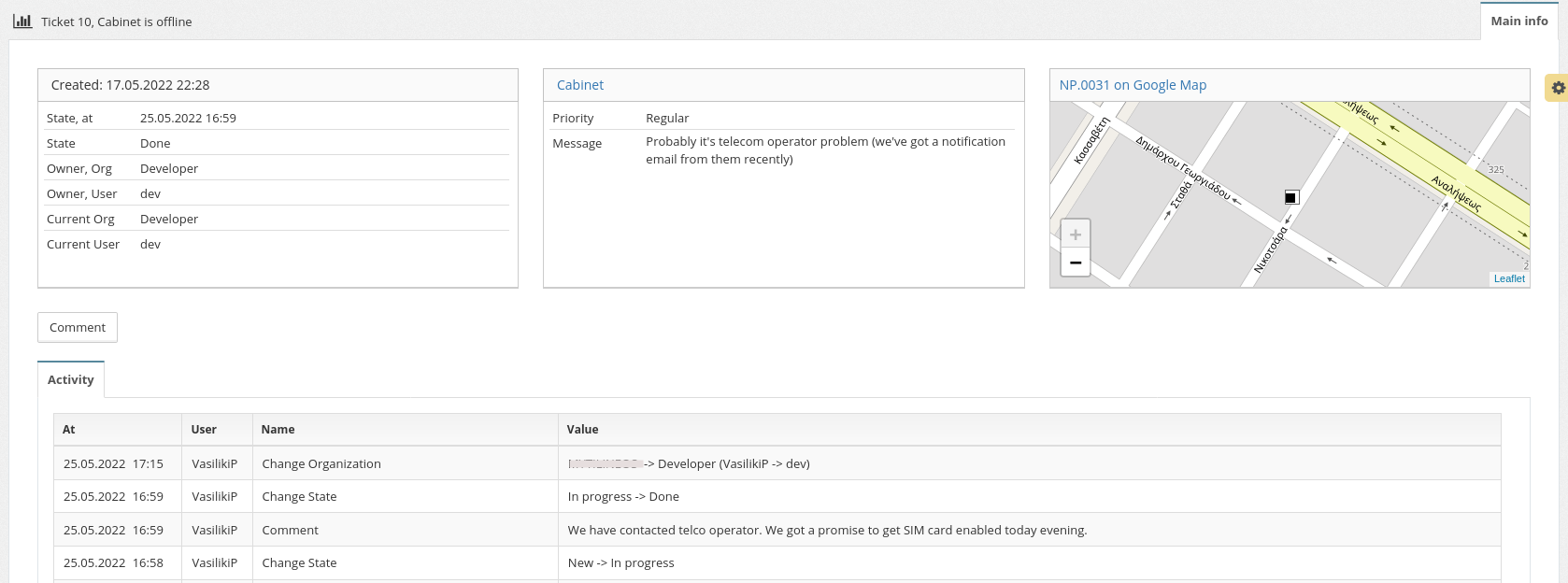The height and width of the screenshot is (583, 1568).
Task: Select the Activity tab
Action: 71,379
